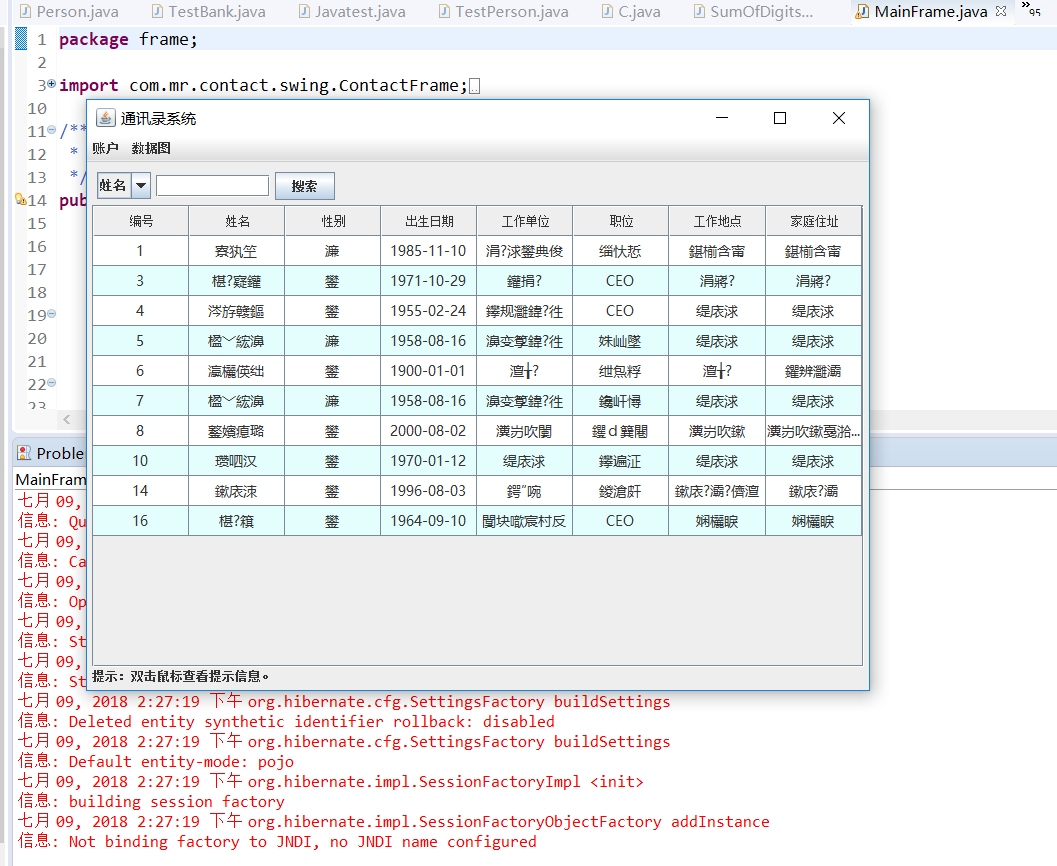This screenshot has width=1057, height=866.
Task: Collapse Javadoc comment at line 11
Action: point(51,129)
